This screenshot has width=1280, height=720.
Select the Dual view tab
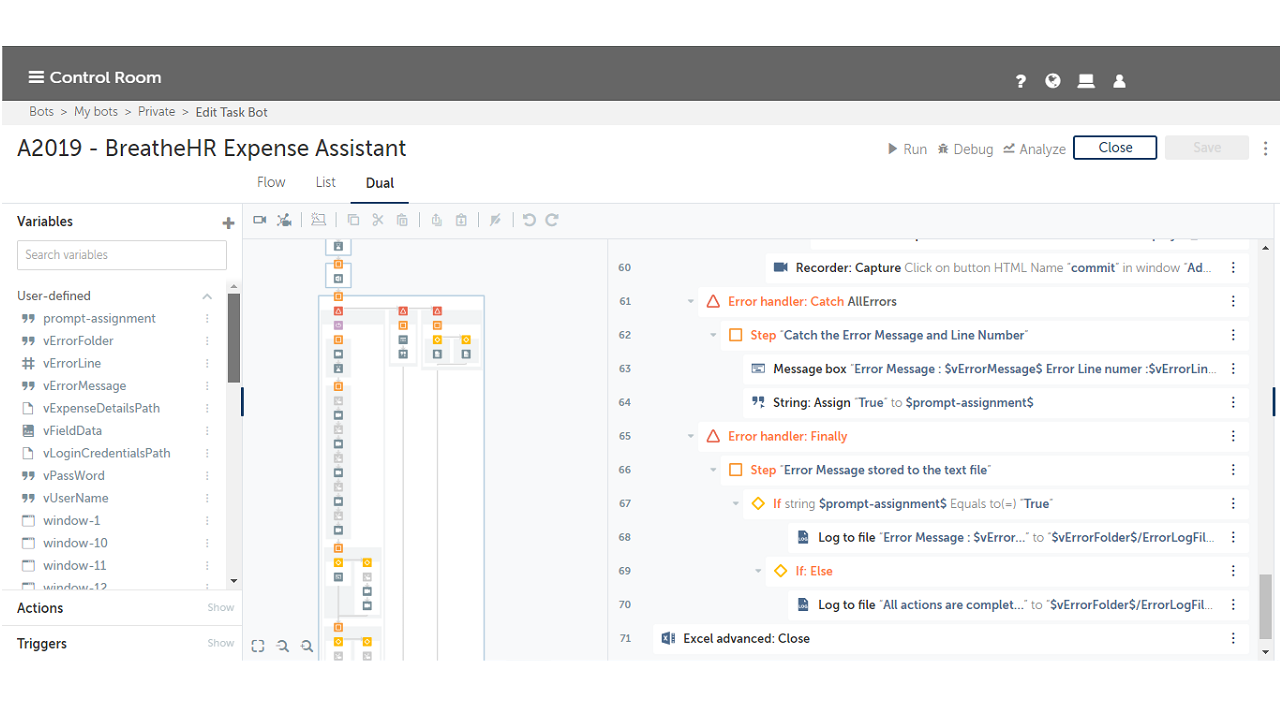[x=380, y=183]
